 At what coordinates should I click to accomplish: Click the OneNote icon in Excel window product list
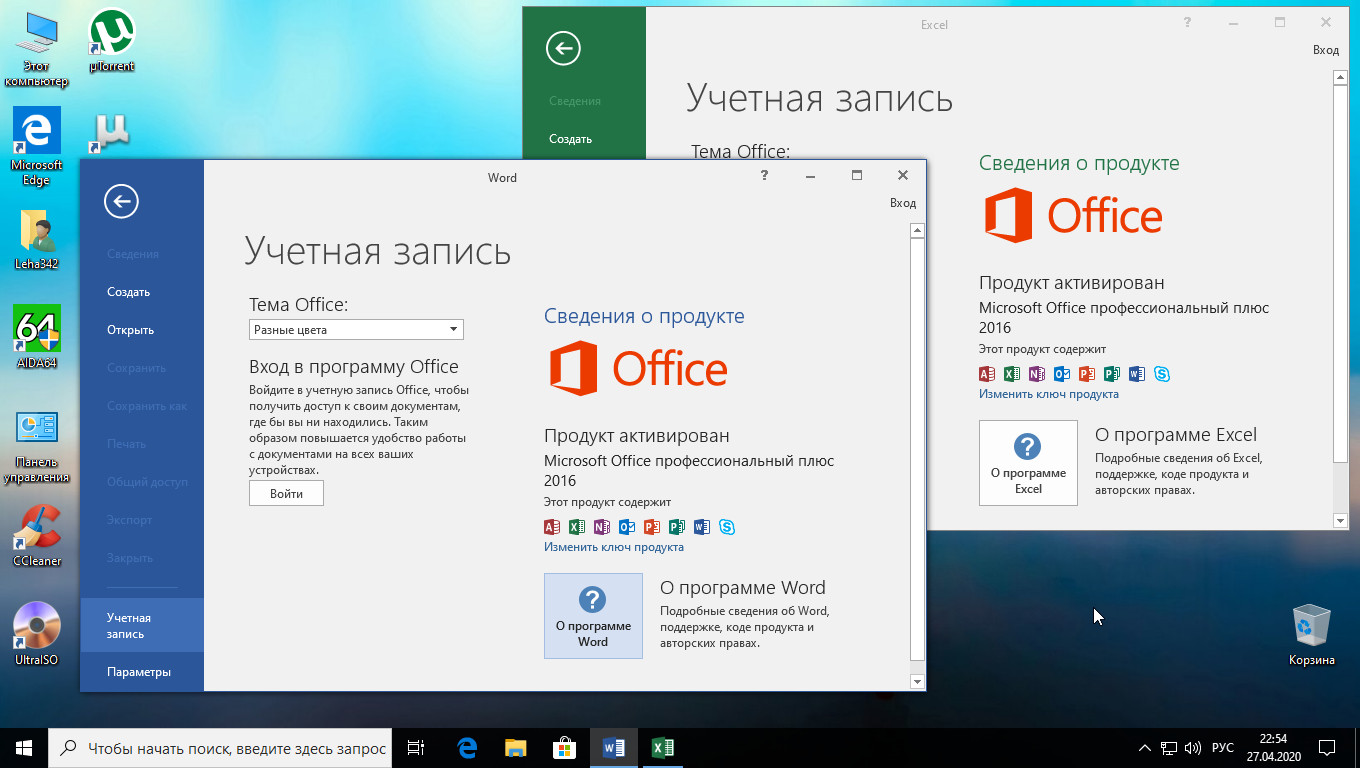tap(1037, 374)
